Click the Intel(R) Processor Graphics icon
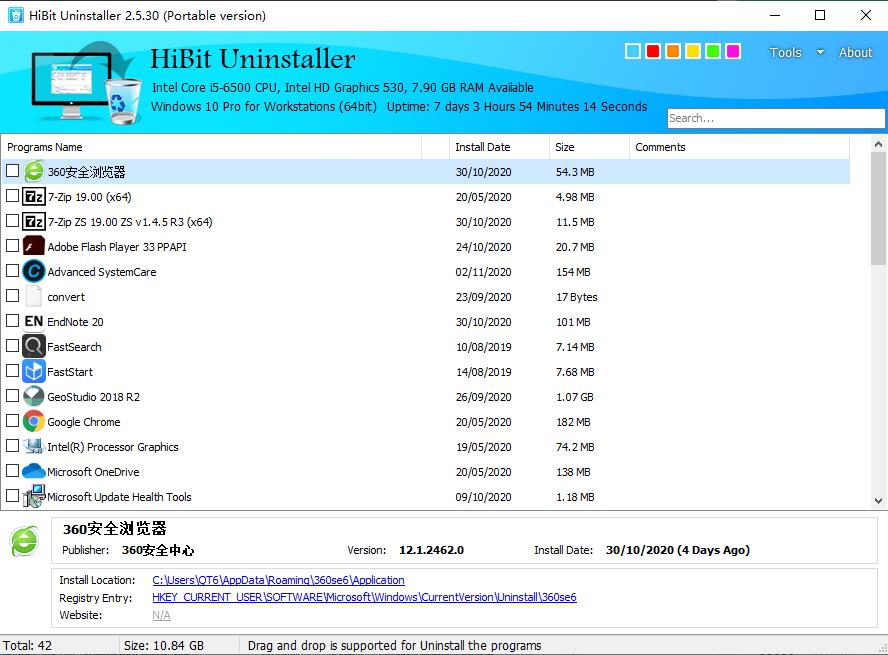The image size is (888, 655). pos(34,446)
